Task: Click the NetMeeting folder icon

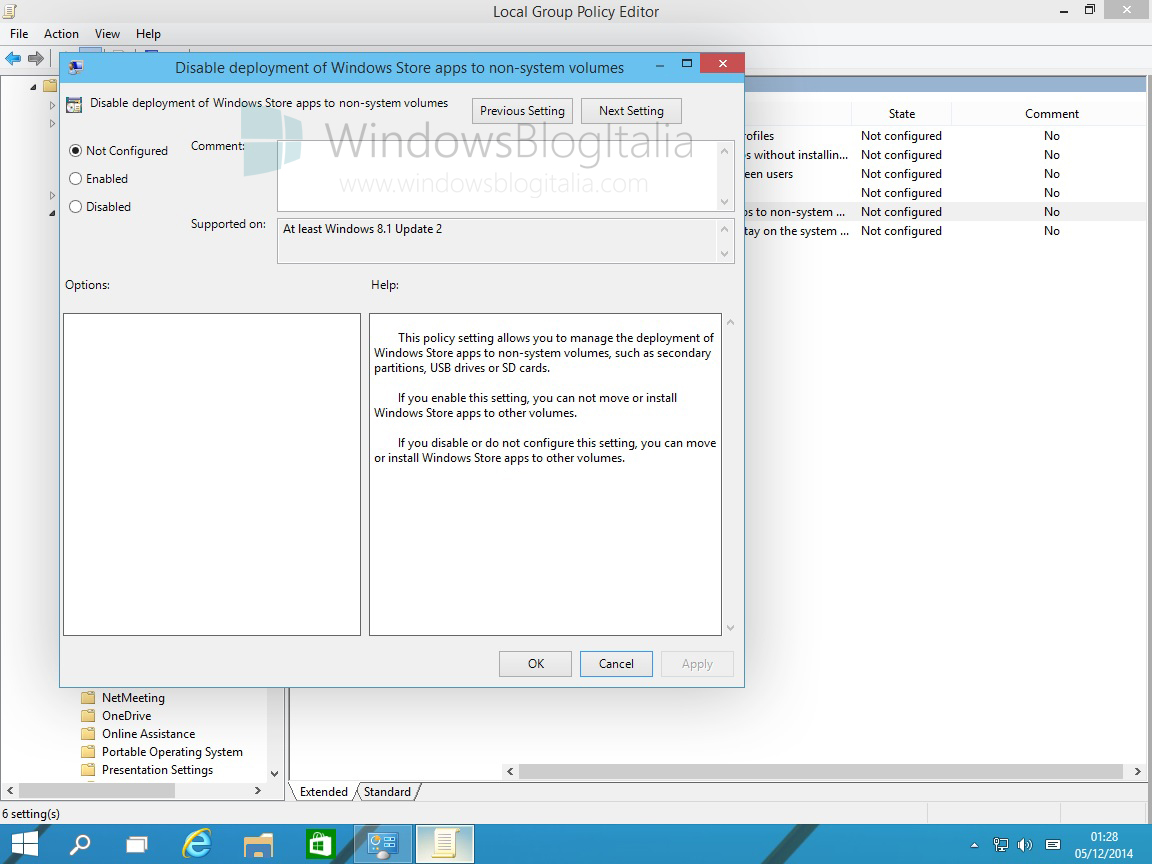Action: [88, 697]
